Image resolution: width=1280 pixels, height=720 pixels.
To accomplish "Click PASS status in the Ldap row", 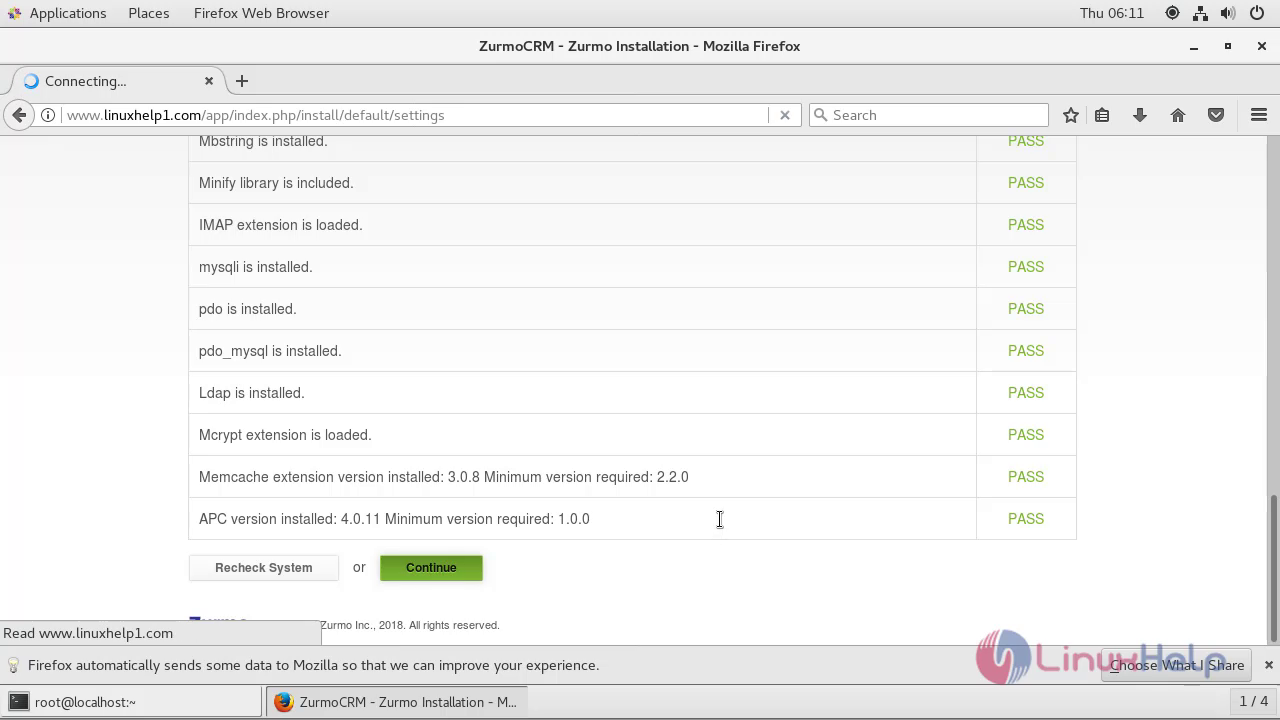I will tap(1026, 393).
